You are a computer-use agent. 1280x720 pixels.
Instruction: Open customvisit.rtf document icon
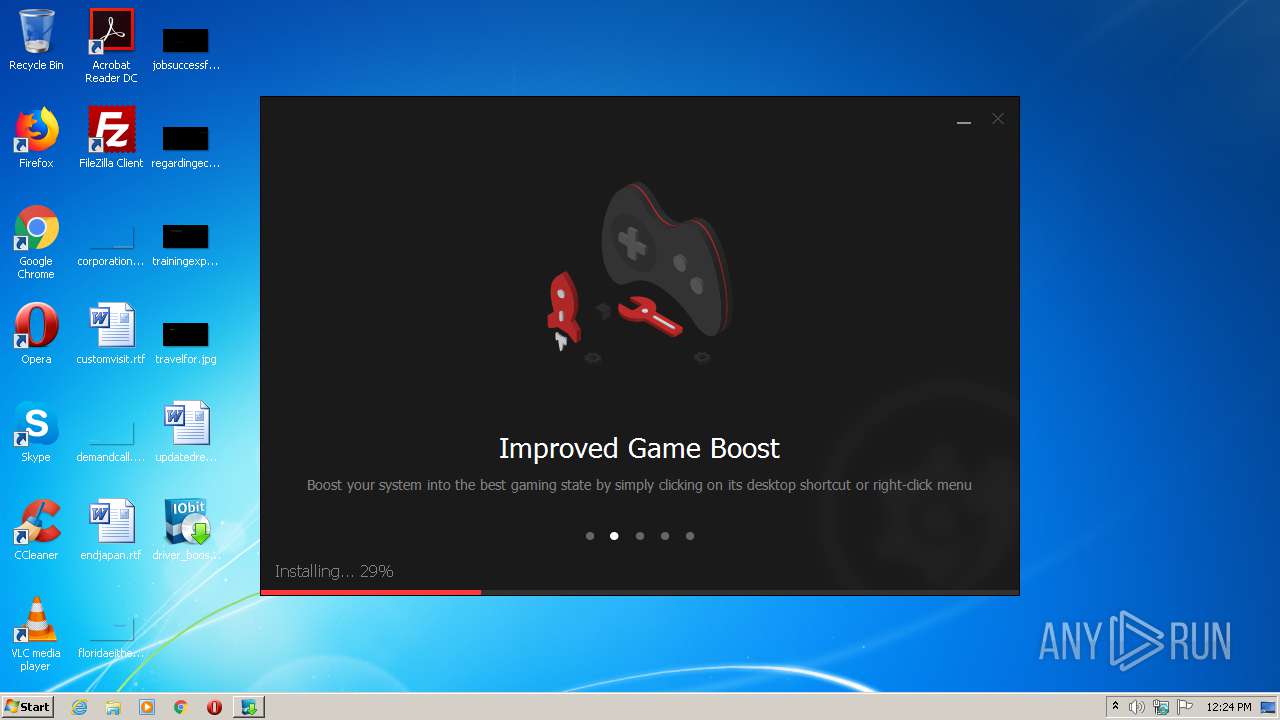tap(111, 334)
